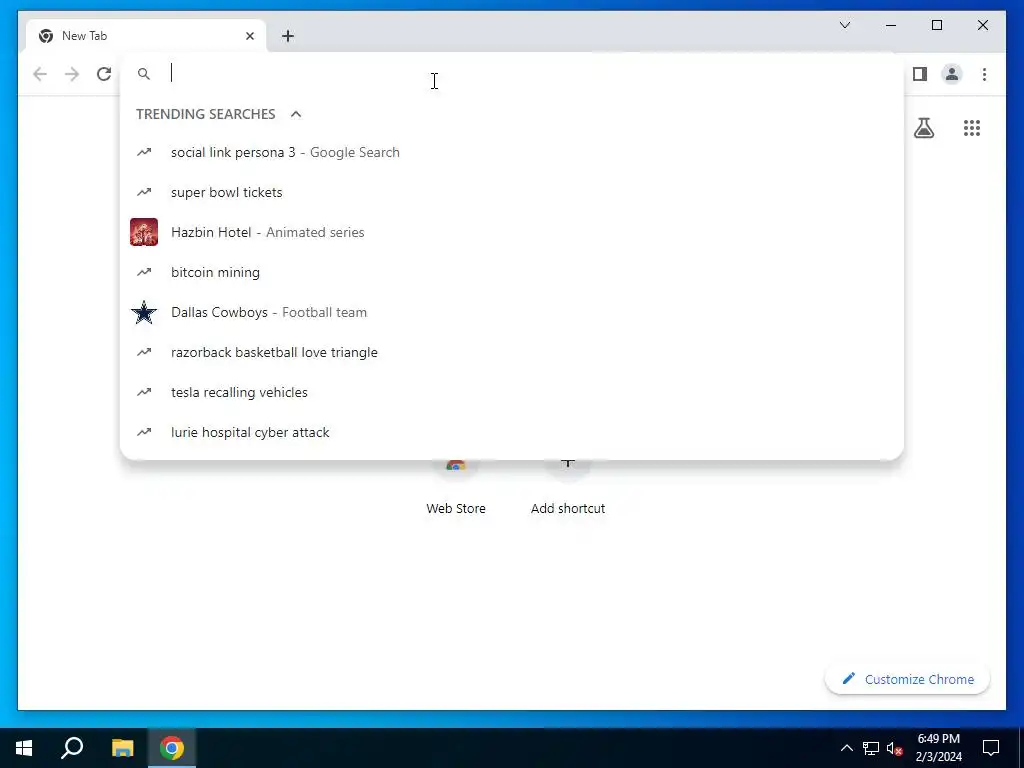Viewport: 1024px width, 768px height.
Task: Open a new browser tab
Action: point(288,36)
